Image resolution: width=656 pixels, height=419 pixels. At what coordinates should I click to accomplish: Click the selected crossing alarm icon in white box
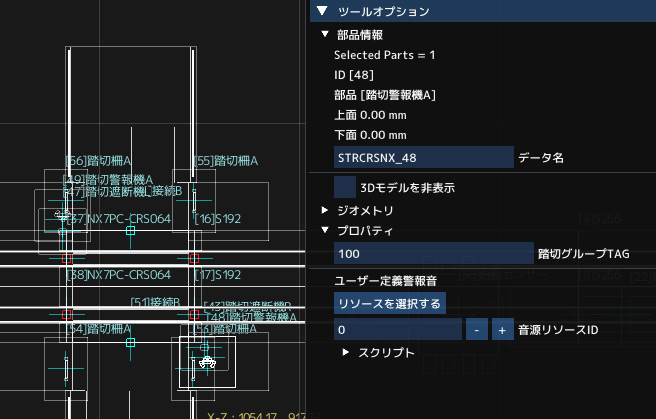point(207,362)
